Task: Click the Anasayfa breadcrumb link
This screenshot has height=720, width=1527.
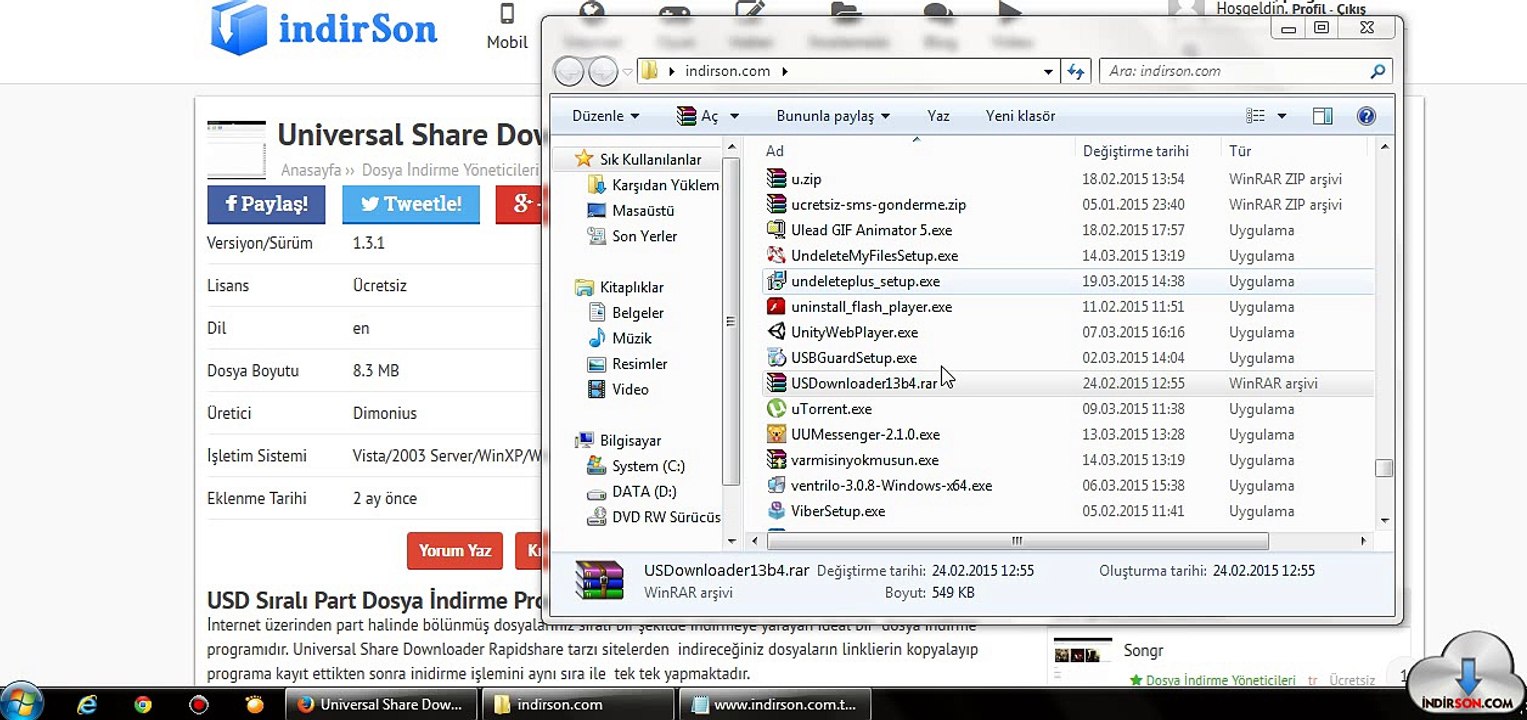Action: point(311,170)
